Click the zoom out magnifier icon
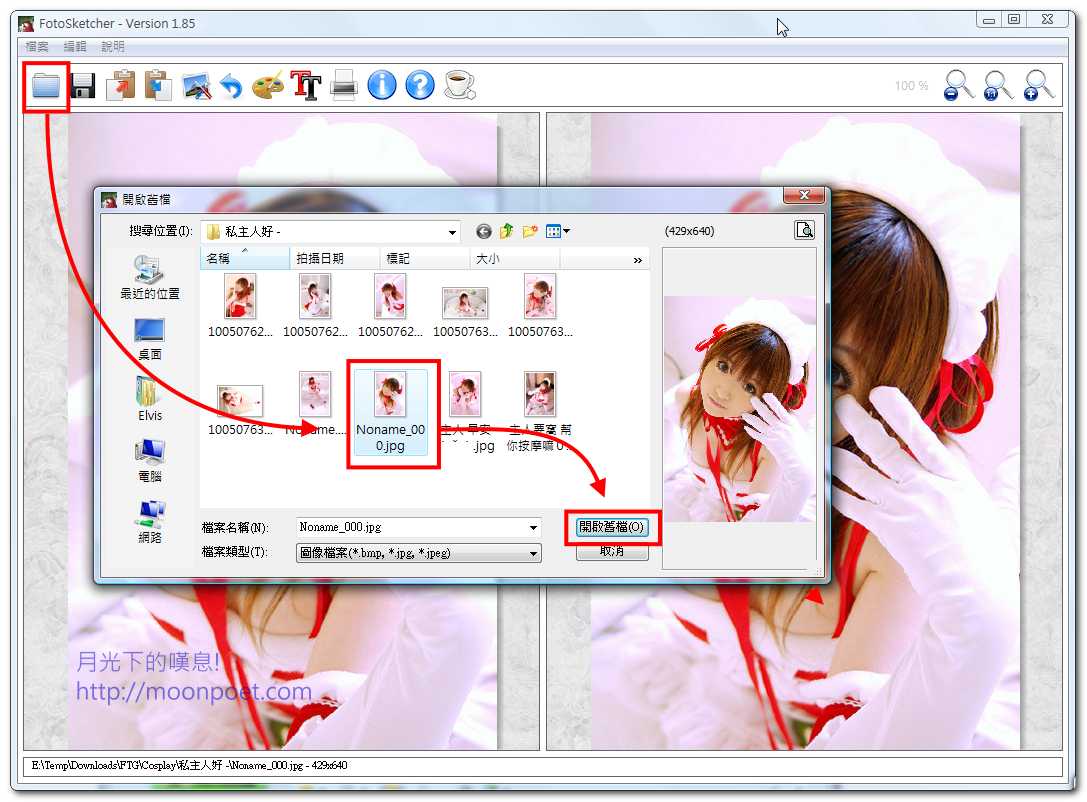1087x802 pixels. (959, 86)
